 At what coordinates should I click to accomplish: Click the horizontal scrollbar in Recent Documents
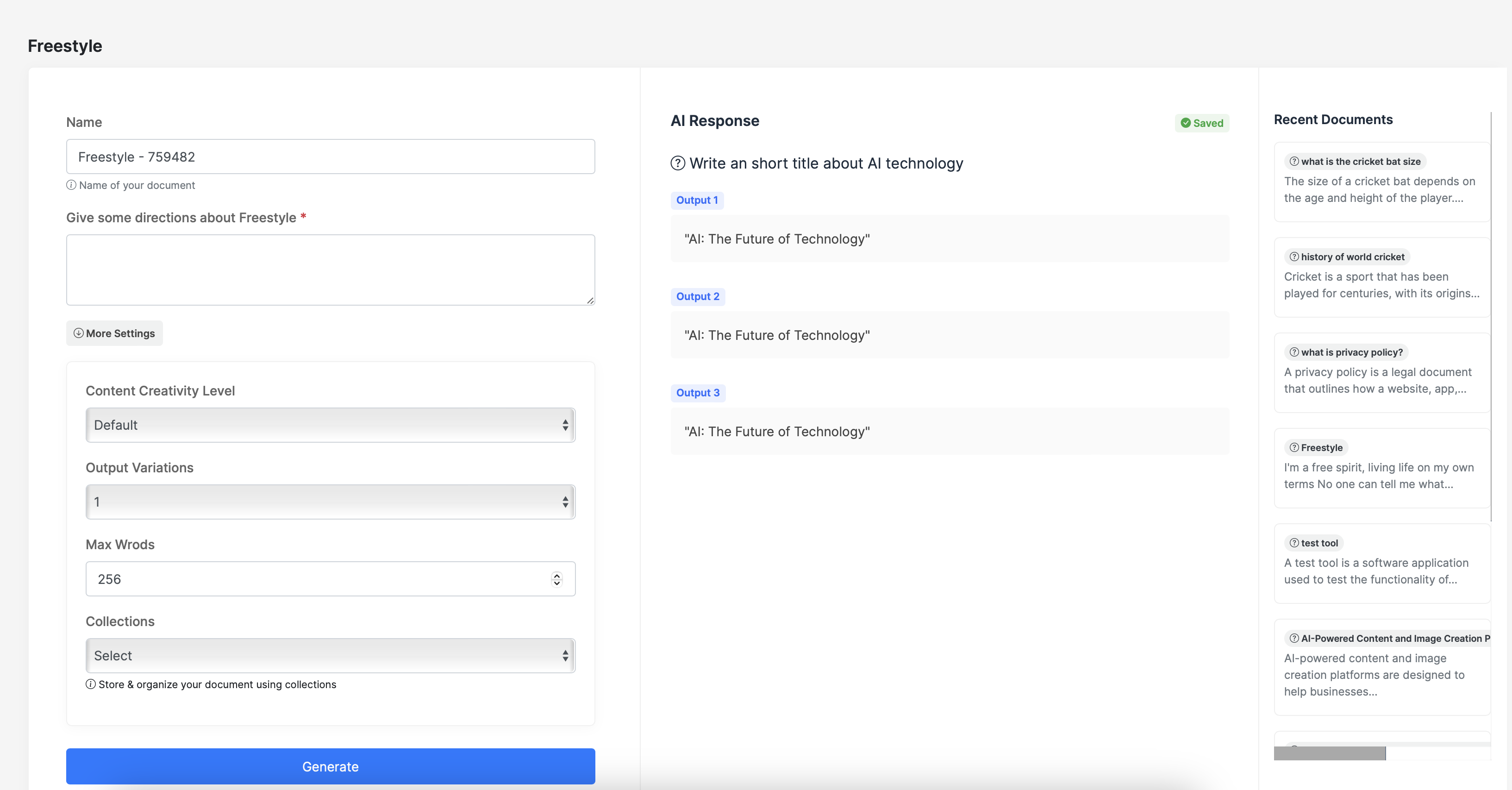[x=1330, y=753]
